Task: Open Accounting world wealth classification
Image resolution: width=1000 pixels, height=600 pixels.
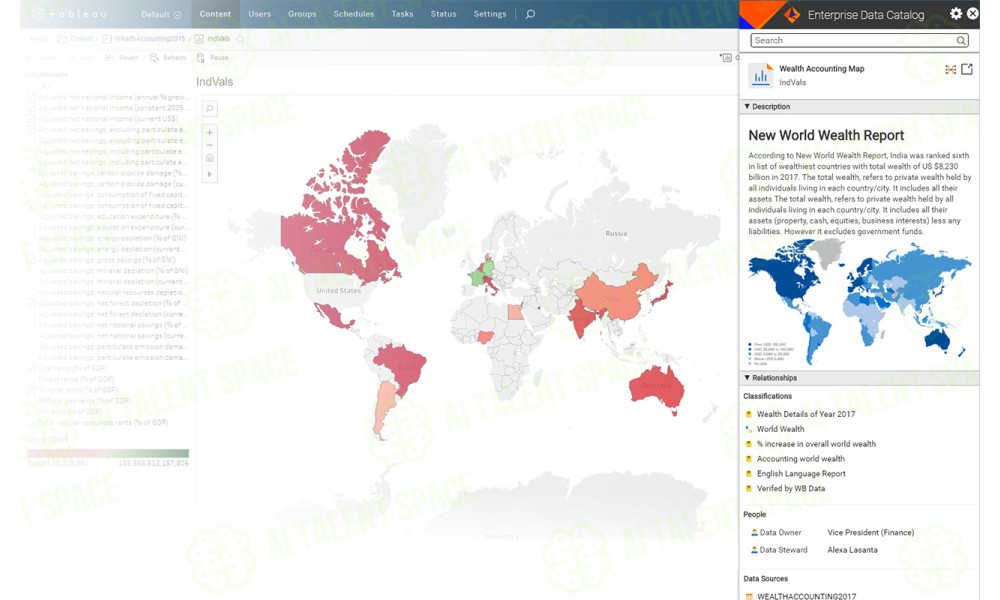Action: coord(800,458)
